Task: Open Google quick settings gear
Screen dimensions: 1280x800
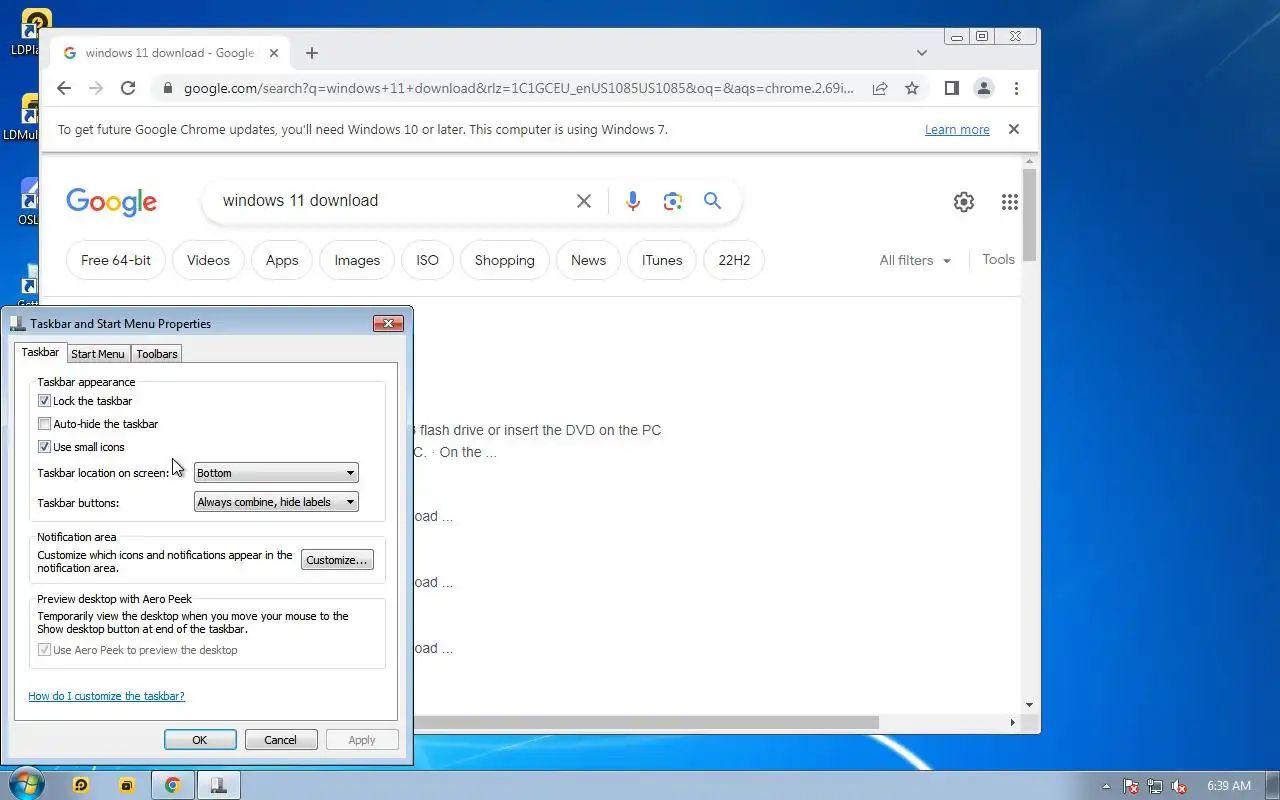Action: click(964, 202)
